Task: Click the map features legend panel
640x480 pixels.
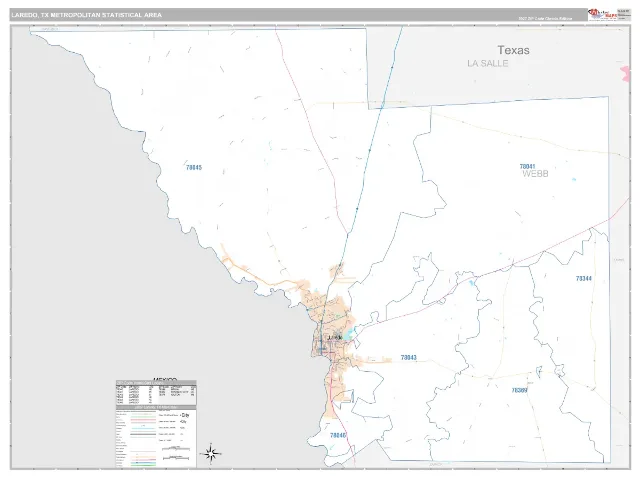Action: 156,437
